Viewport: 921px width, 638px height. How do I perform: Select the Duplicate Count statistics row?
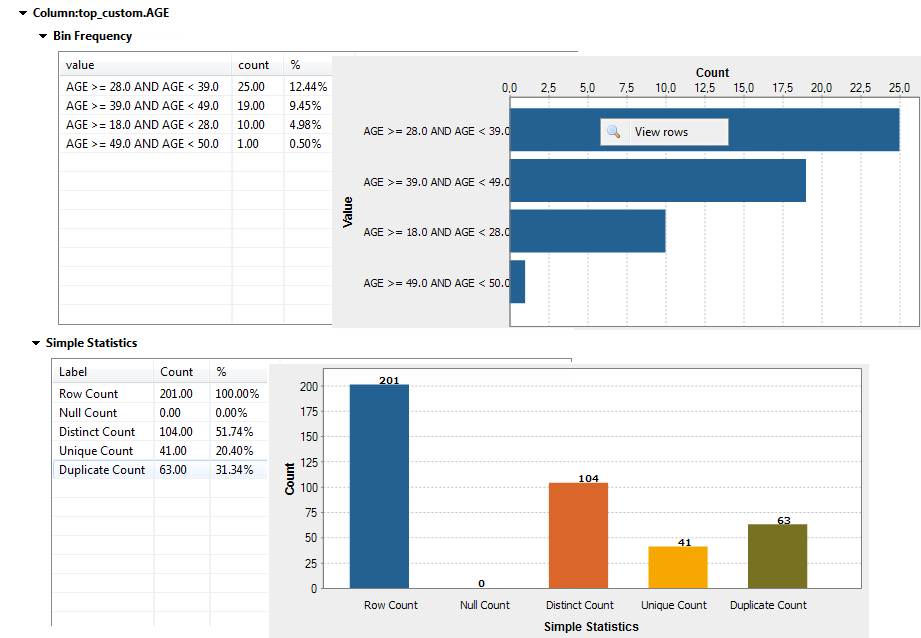pyautogui.click(x=103, y=470)
